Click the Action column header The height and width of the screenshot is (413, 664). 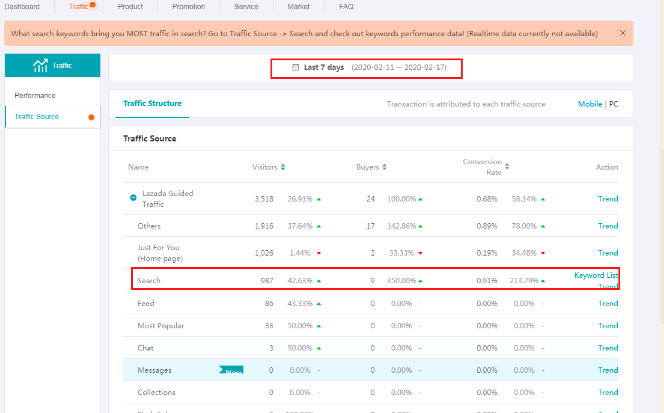(607, 167)
